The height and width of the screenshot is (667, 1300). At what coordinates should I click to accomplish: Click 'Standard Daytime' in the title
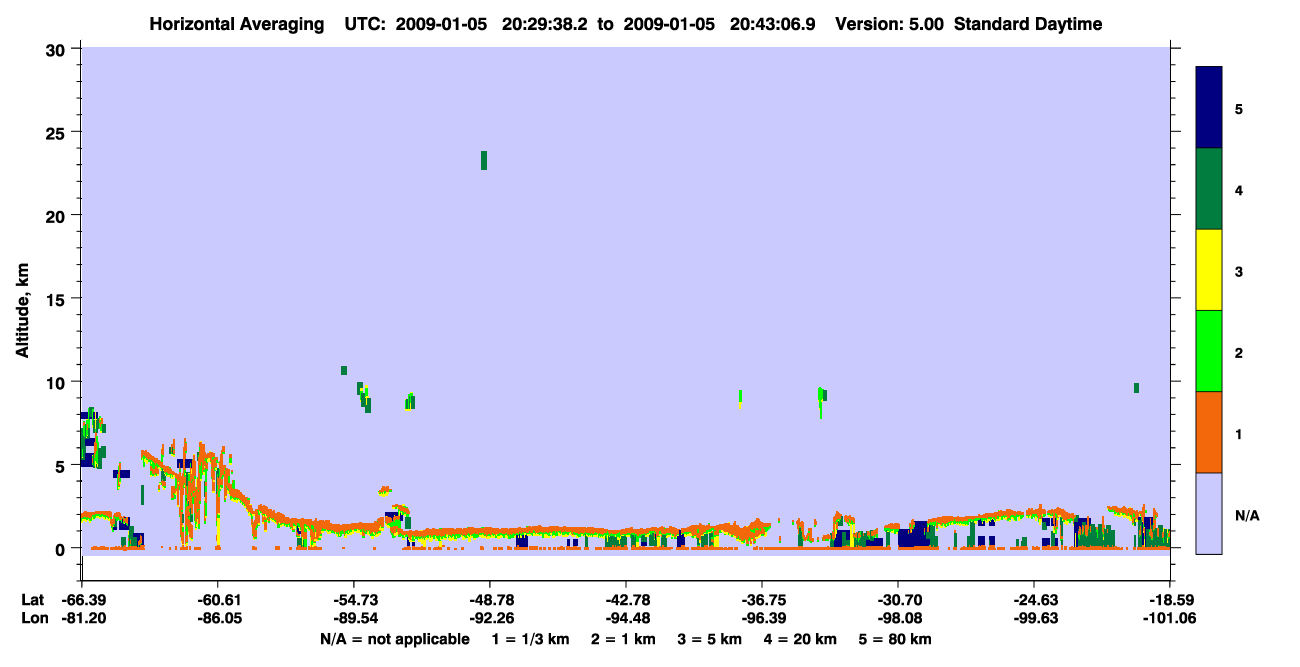1028,24
